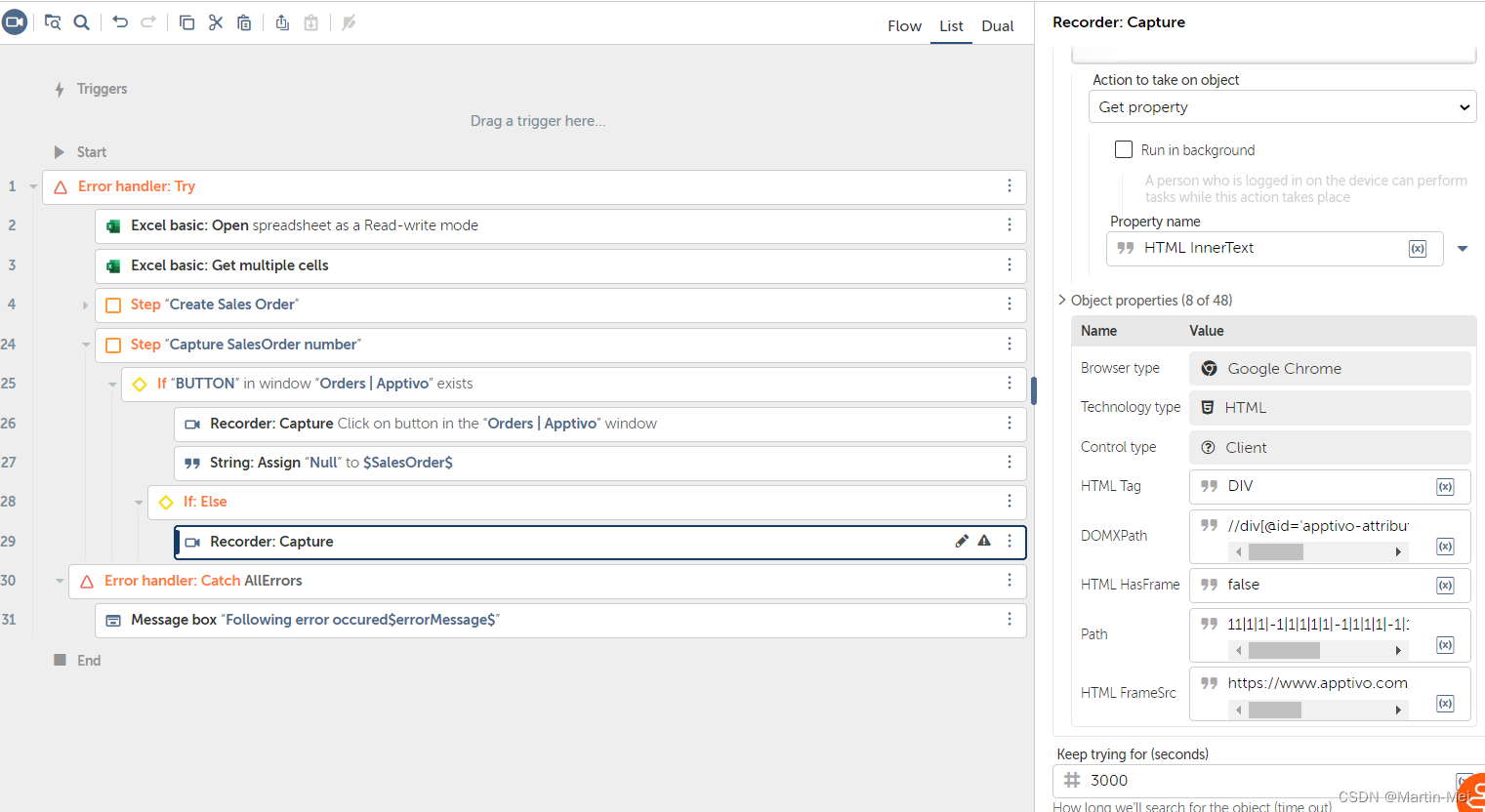
Task: Click the copy toolbar icon
Action: 186,22
